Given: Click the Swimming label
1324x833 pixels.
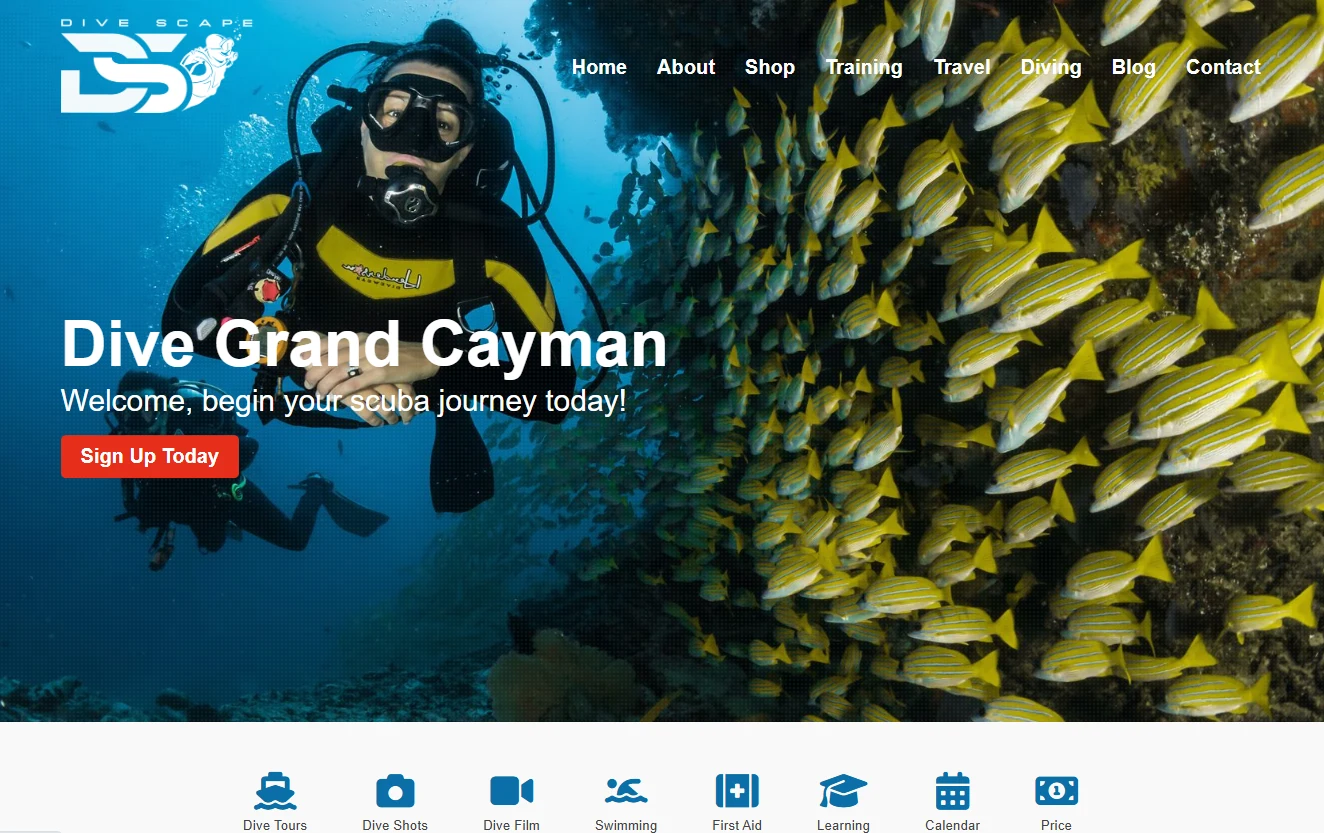Looking at the screenshot, I should point(626,825).
